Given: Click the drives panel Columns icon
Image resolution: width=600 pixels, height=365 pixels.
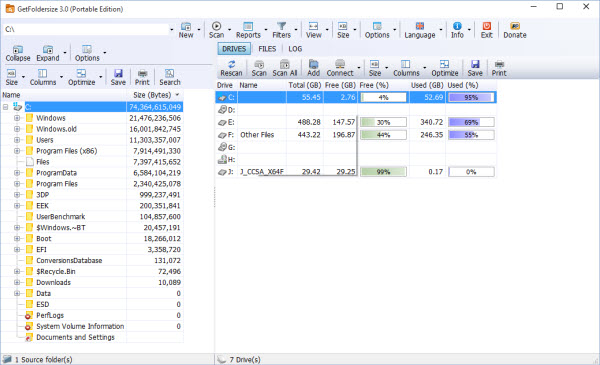Looking at the screenshot, I should 406,64.
